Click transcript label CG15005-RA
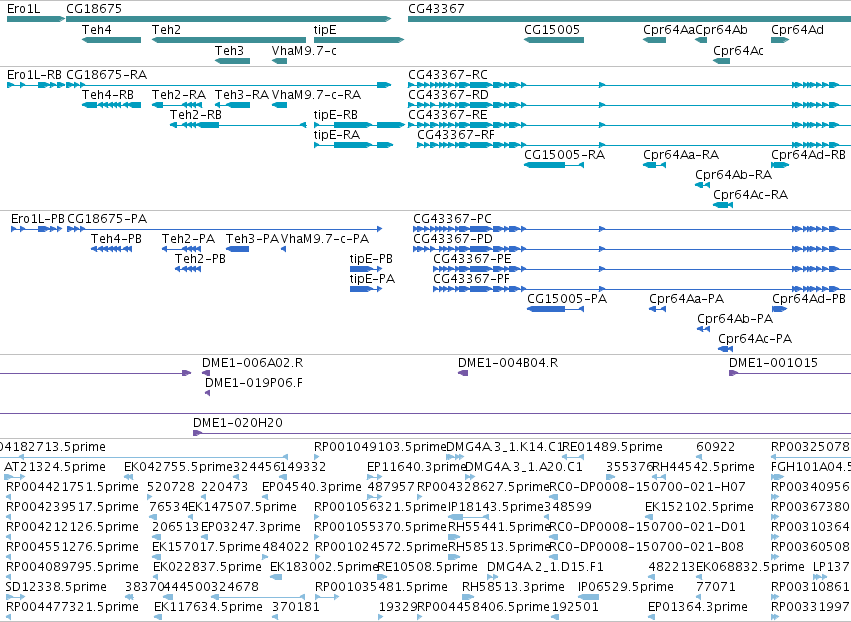This screenshot has width=851, height=622. (564, 155)
